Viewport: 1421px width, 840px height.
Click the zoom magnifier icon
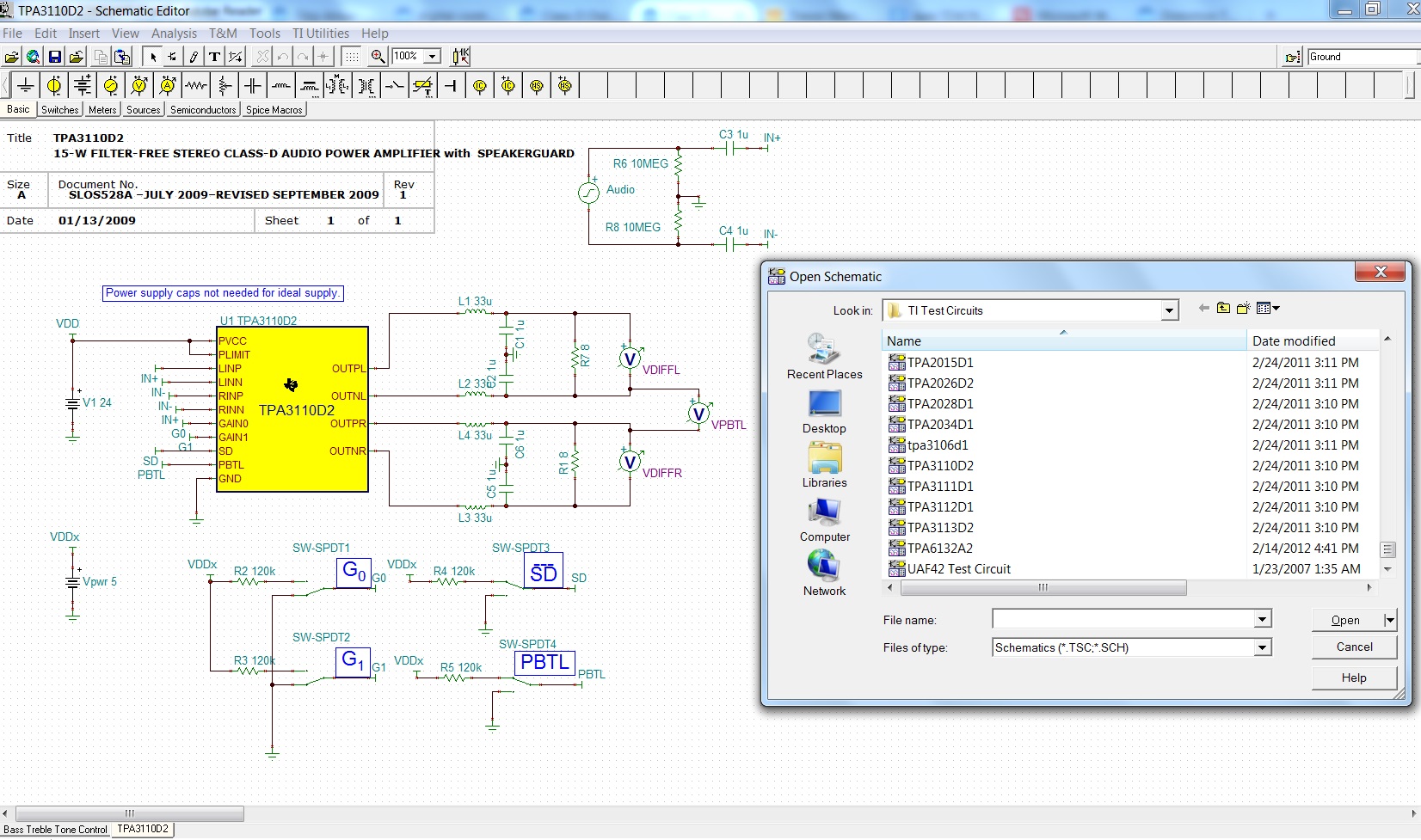point(378,57)
